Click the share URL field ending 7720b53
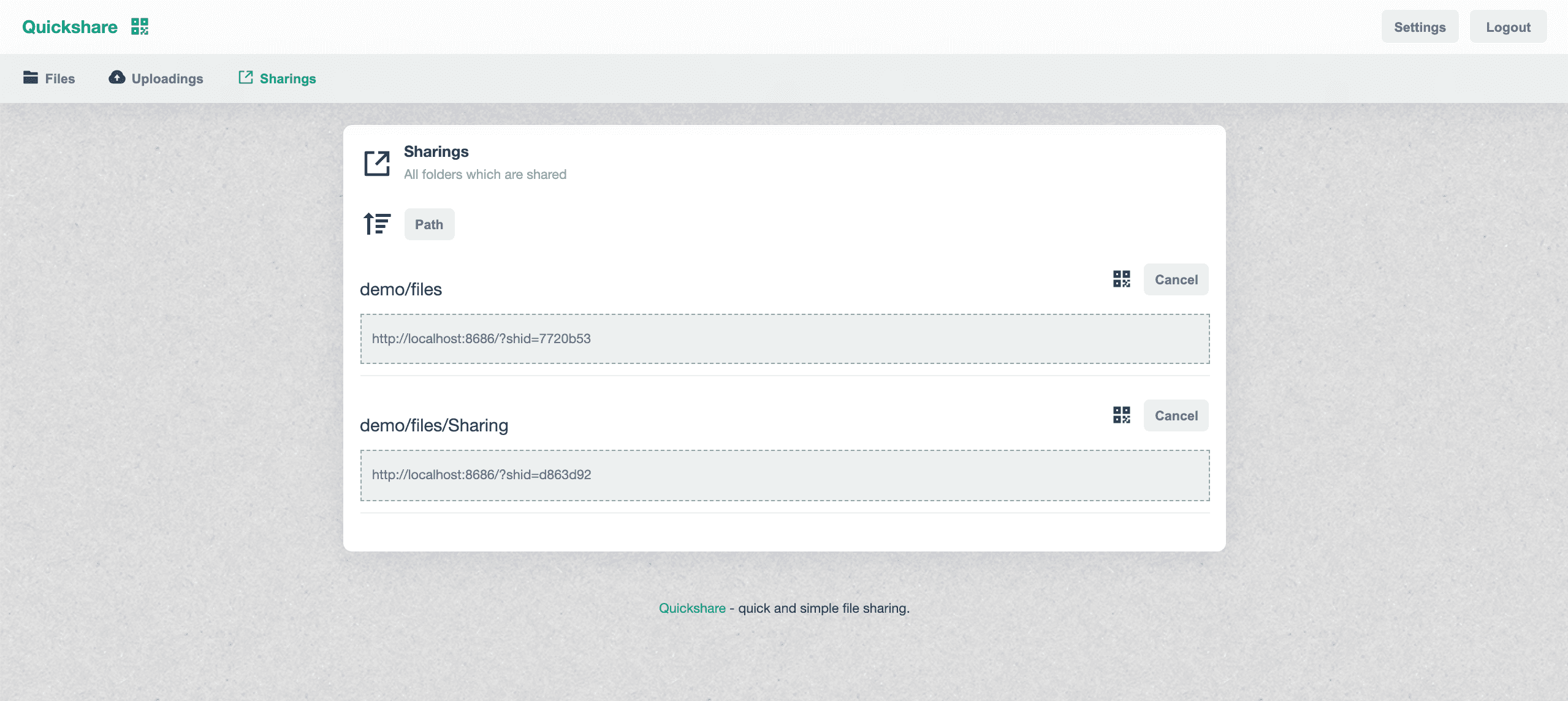1568x701 pixels. [x=785, y=339]
